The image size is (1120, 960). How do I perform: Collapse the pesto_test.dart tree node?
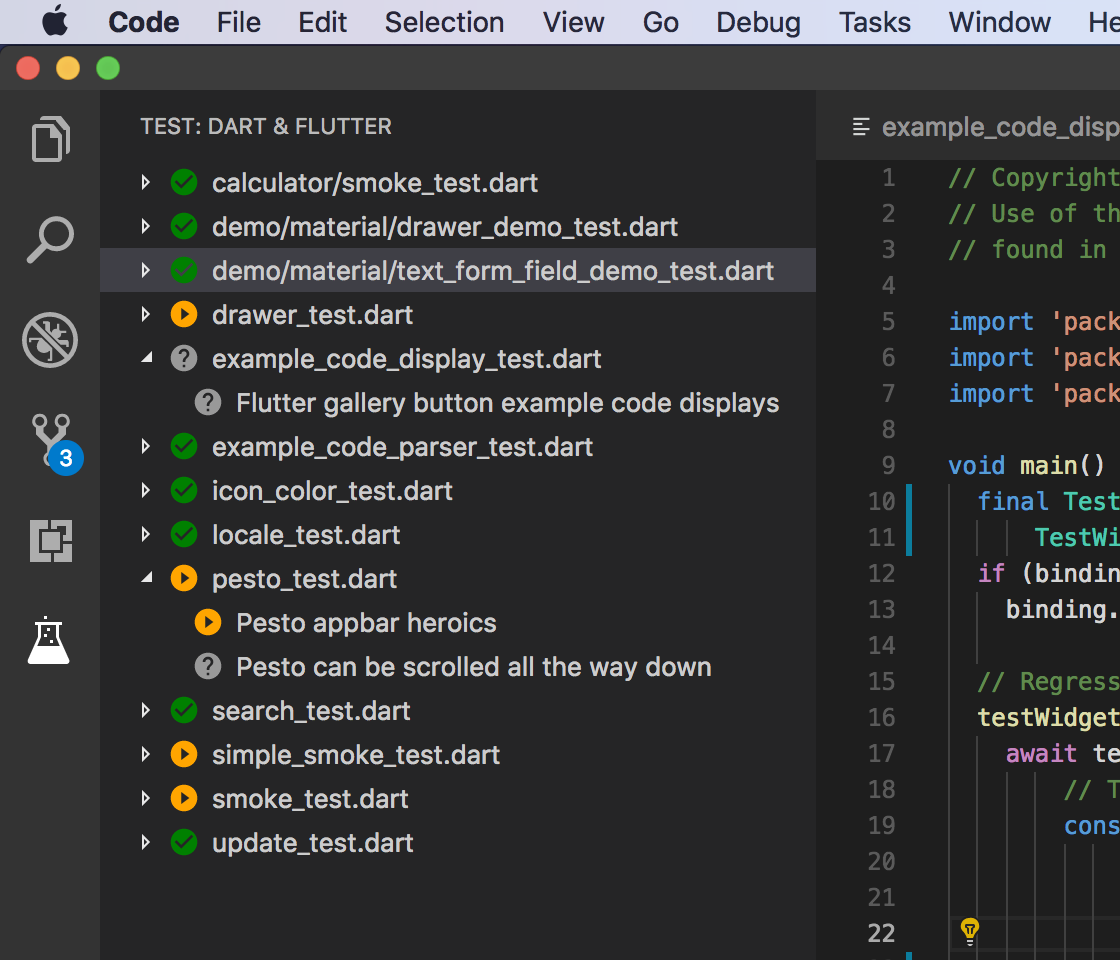point(146,579)
